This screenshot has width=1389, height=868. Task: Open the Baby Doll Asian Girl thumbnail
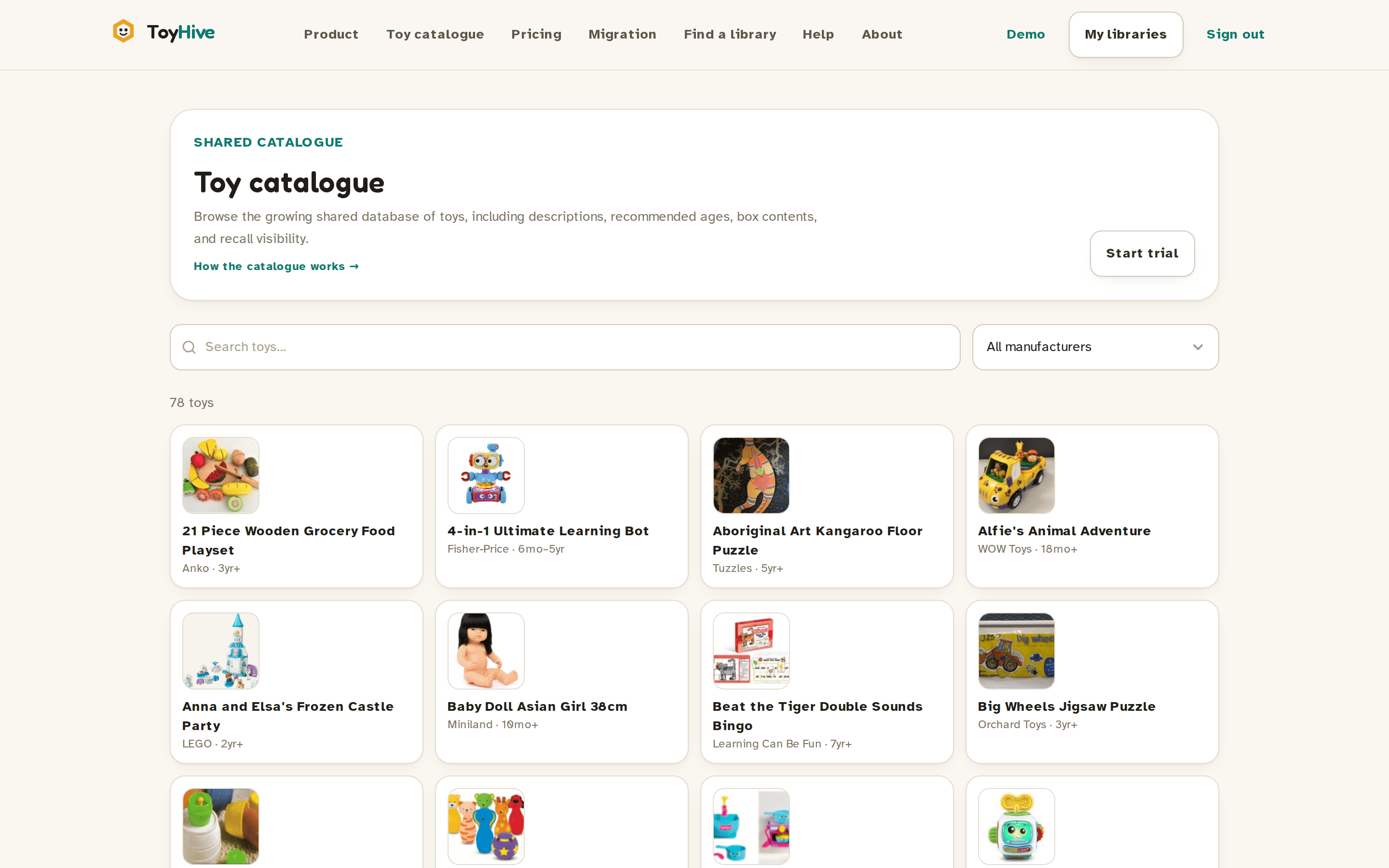[486, 651]
